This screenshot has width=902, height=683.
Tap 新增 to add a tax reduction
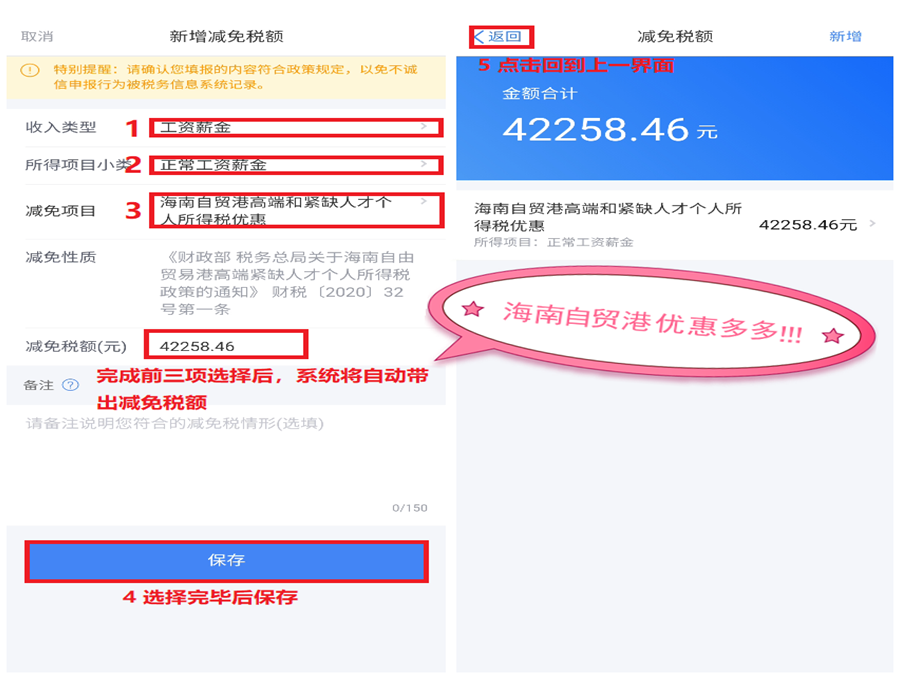click(x=845, y=36)
